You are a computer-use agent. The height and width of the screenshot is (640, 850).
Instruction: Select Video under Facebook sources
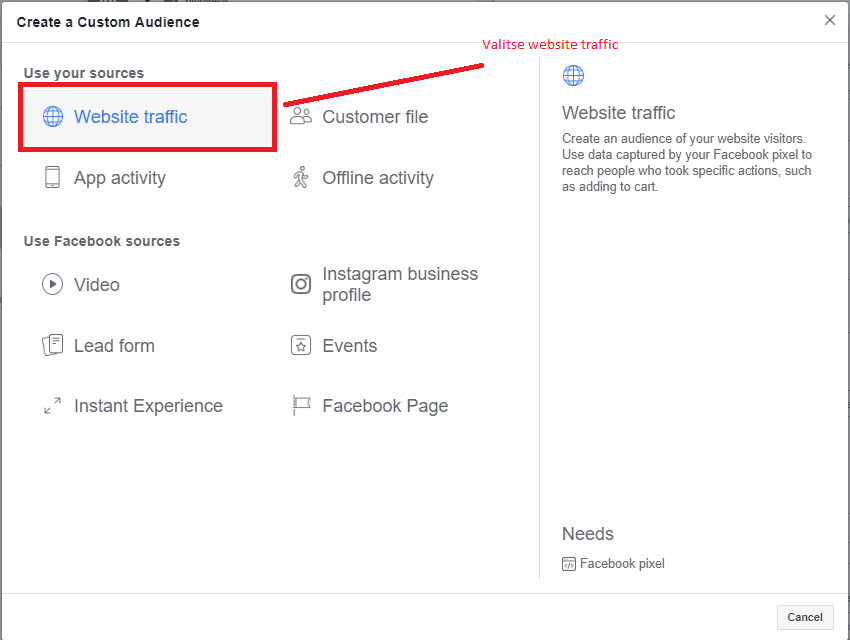click(96, 285)
